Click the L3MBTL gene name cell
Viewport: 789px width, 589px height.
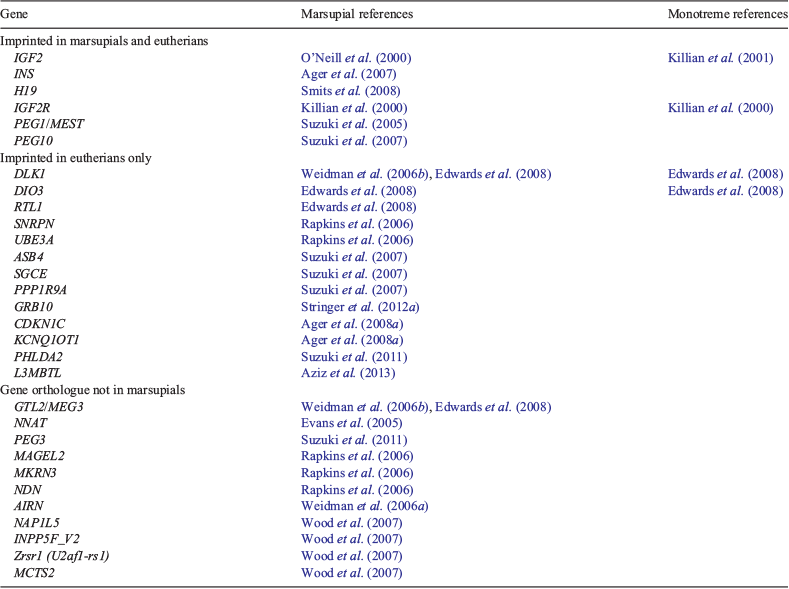pos(38,373)
